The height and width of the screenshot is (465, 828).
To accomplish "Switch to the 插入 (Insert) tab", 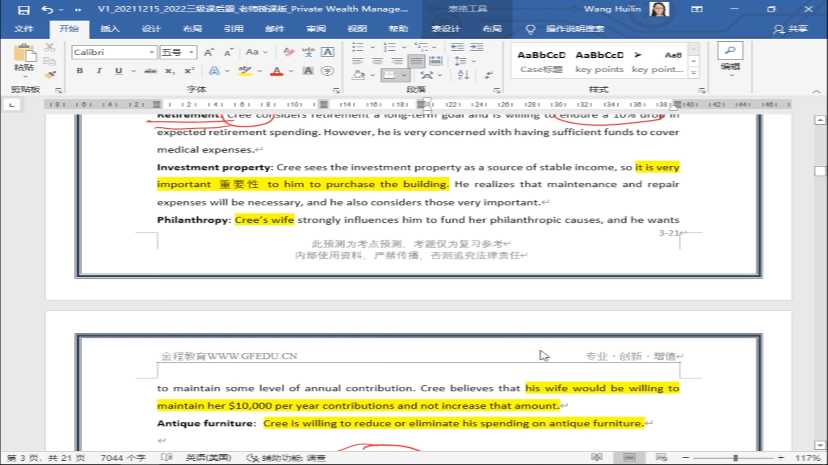I will 110,29.
